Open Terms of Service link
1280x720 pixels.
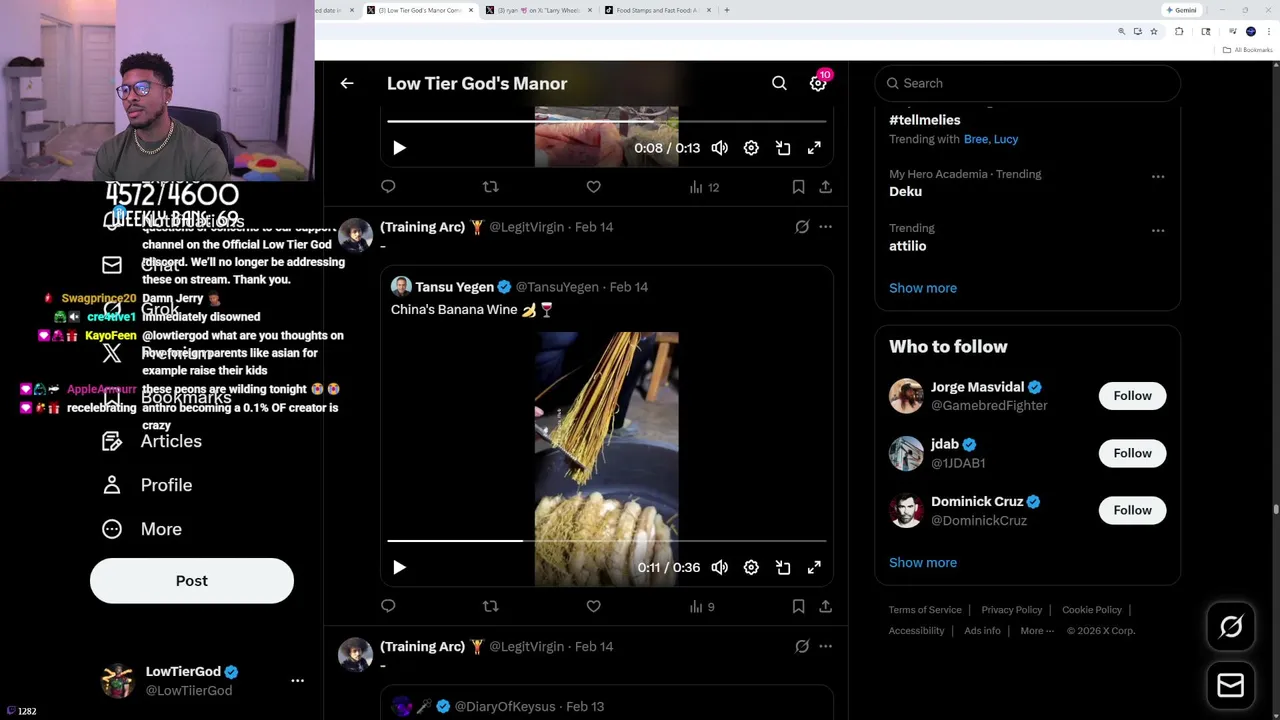coord(925,610)
